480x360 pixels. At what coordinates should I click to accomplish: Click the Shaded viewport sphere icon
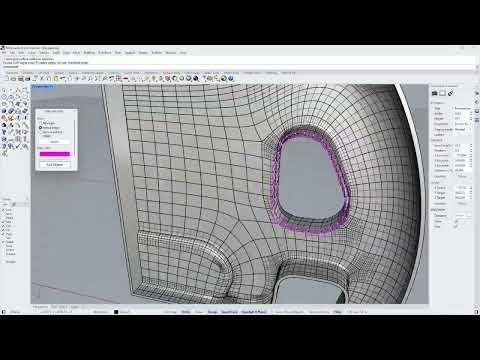pyautogui.click(x=182, y=78)
